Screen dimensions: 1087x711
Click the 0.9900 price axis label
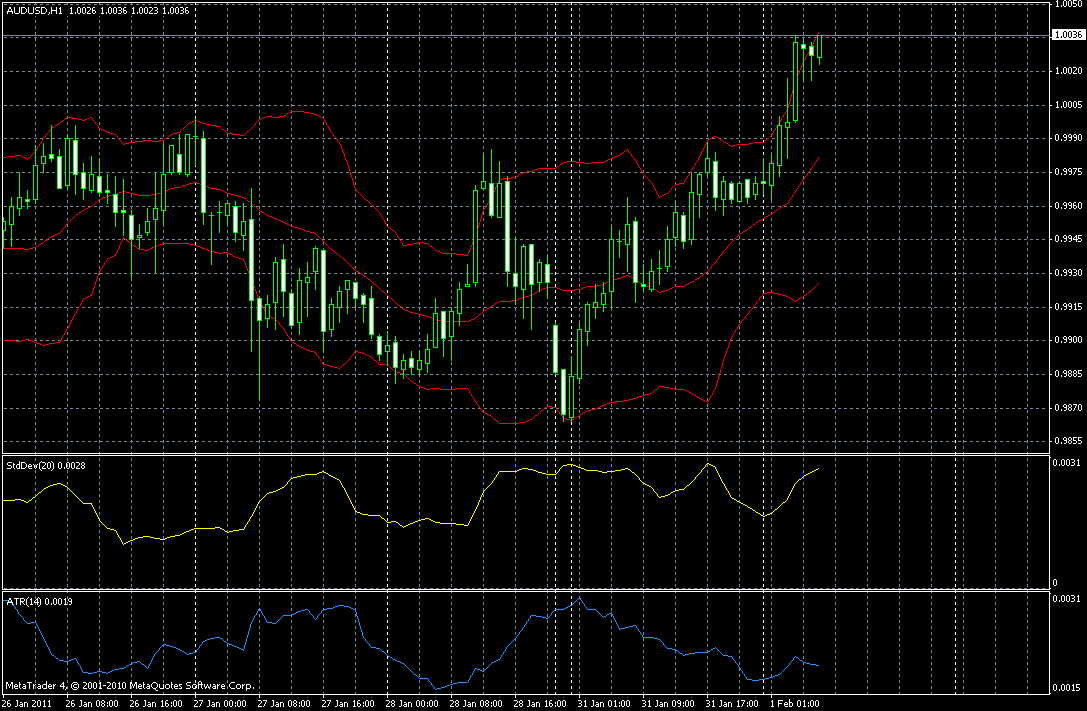[x=1068, y=340]
